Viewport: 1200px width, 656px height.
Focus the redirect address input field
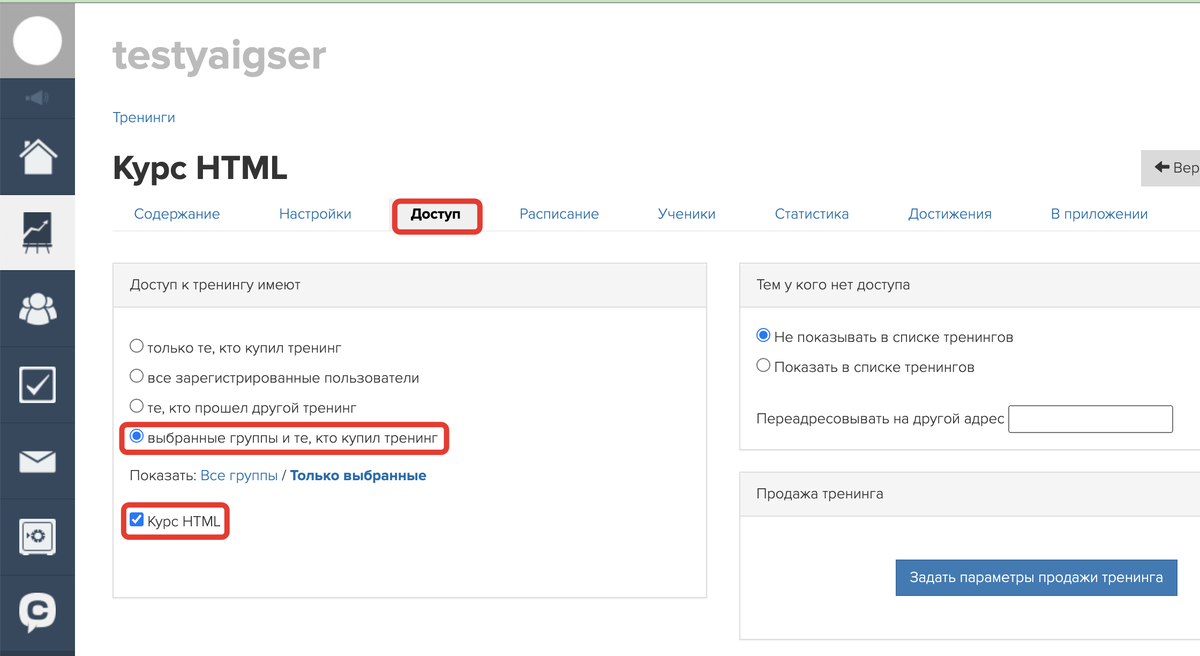[1091, 419]
